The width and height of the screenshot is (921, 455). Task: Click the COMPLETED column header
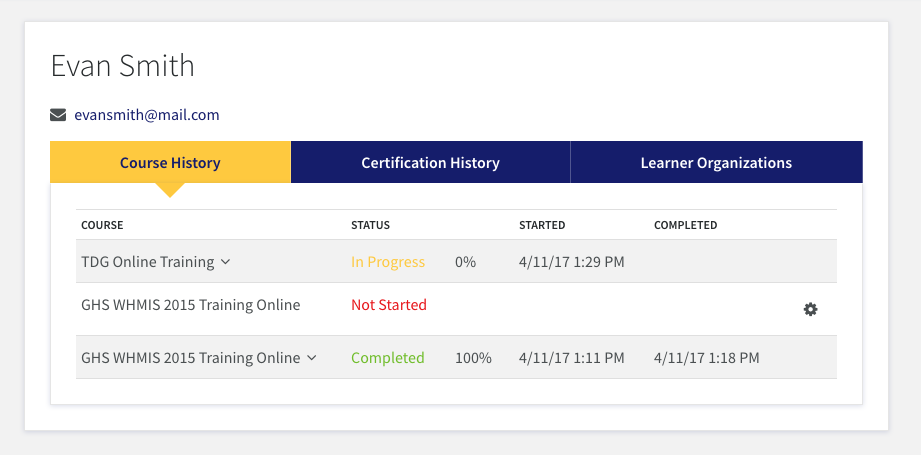coord(685,225)
